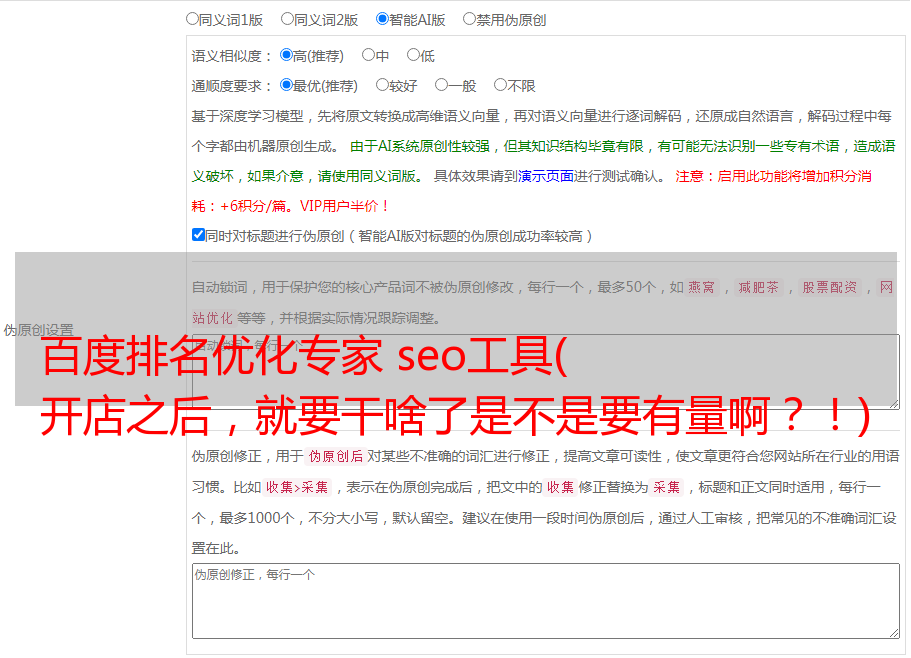
Task: Click inside the 伪原创修正 textarea
Action: click(546, 601)
